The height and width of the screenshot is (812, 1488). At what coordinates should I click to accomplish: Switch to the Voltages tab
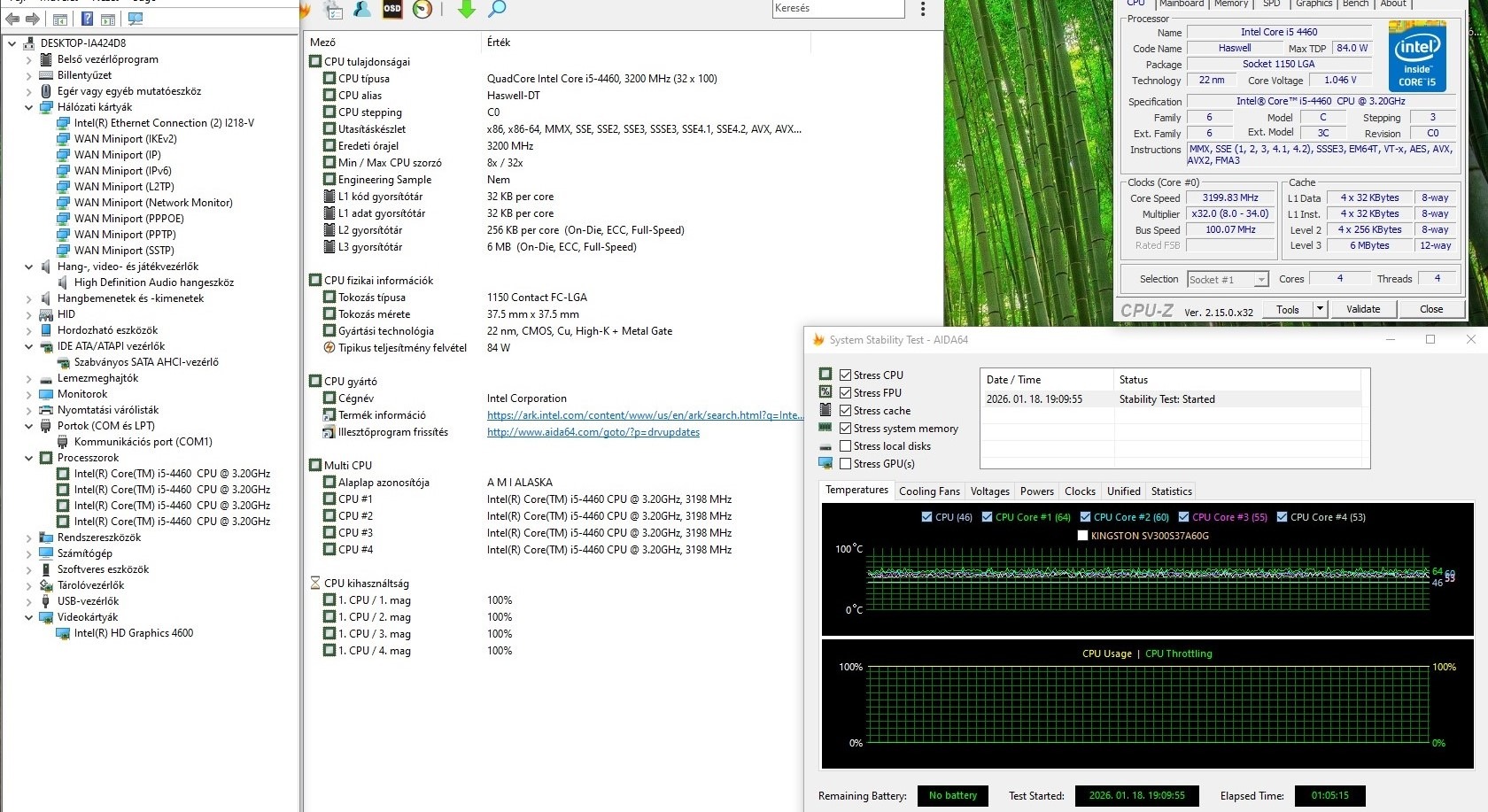(x=989, y=491)
